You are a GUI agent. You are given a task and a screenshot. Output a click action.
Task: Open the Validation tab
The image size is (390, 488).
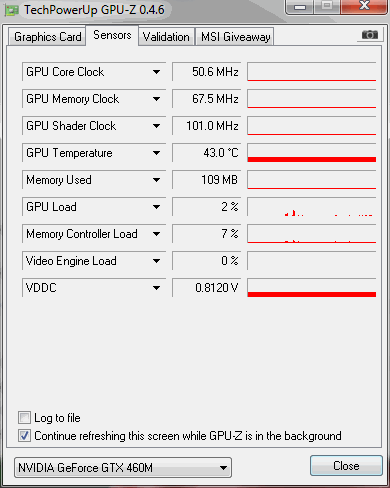click(166, 37)
